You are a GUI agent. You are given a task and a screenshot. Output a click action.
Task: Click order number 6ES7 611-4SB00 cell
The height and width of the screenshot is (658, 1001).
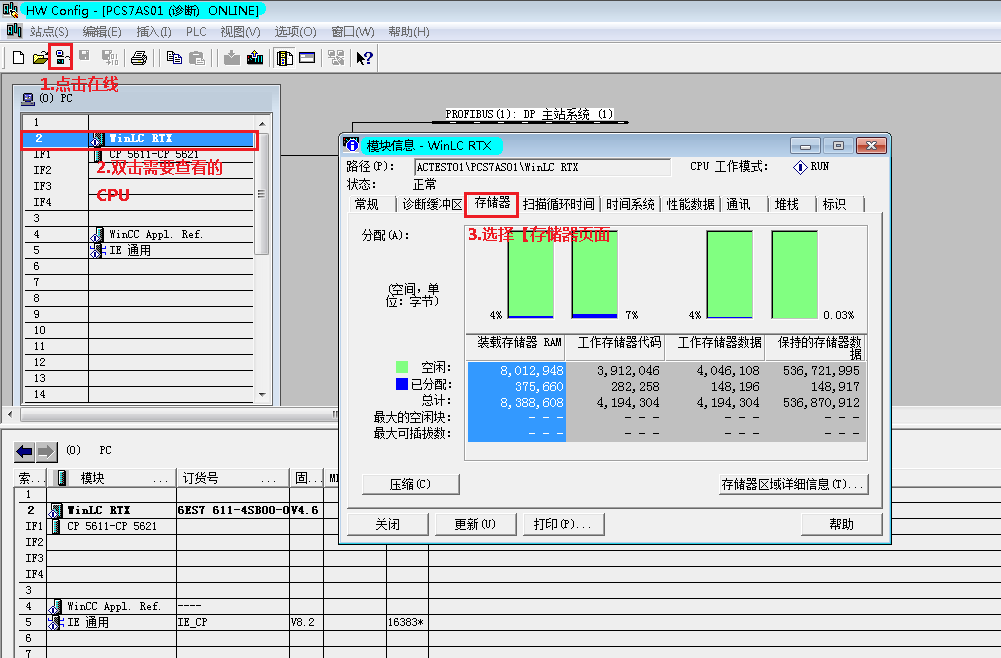[x=232, y=510]
